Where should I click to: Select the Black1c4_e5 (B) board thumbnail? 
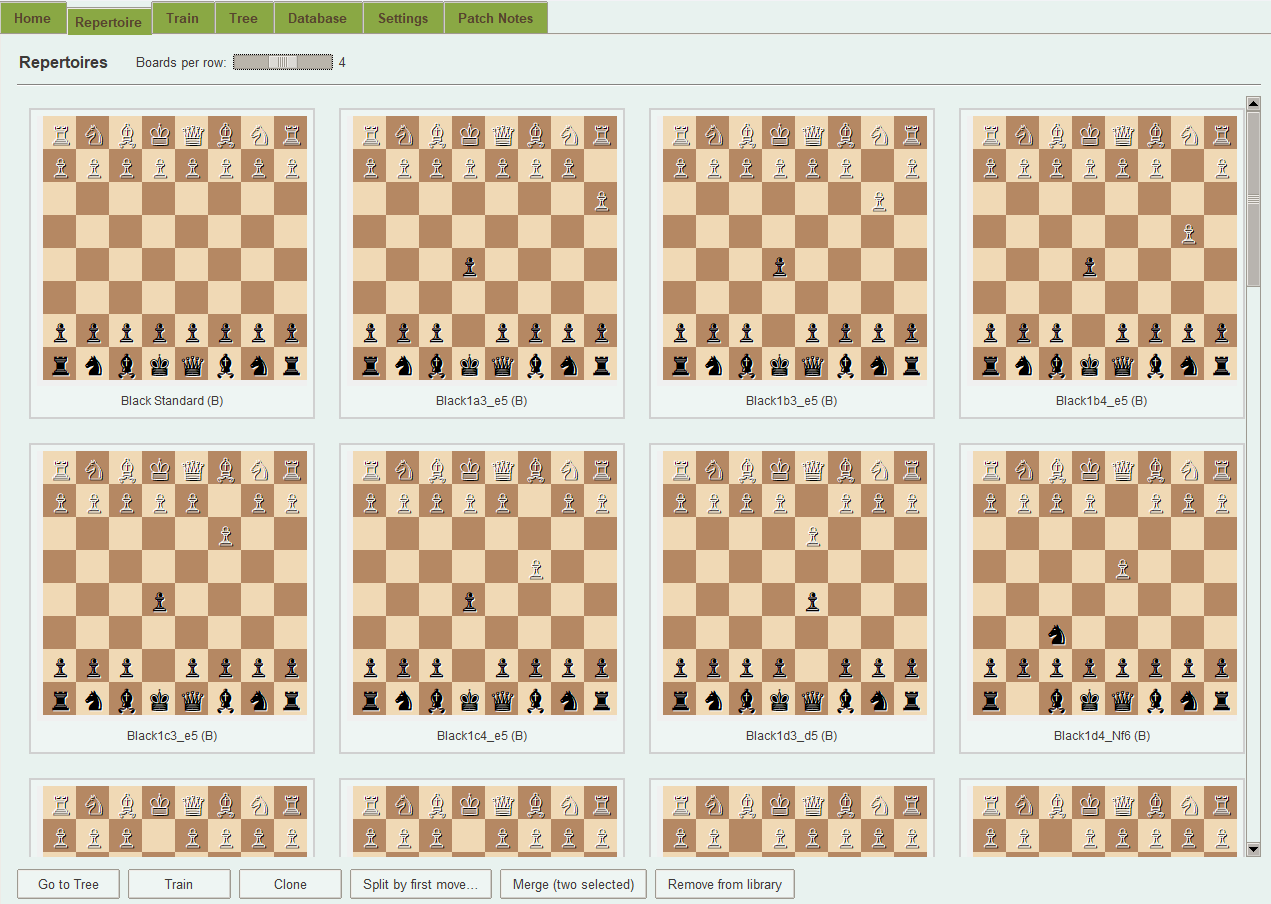tap(485, 583)
